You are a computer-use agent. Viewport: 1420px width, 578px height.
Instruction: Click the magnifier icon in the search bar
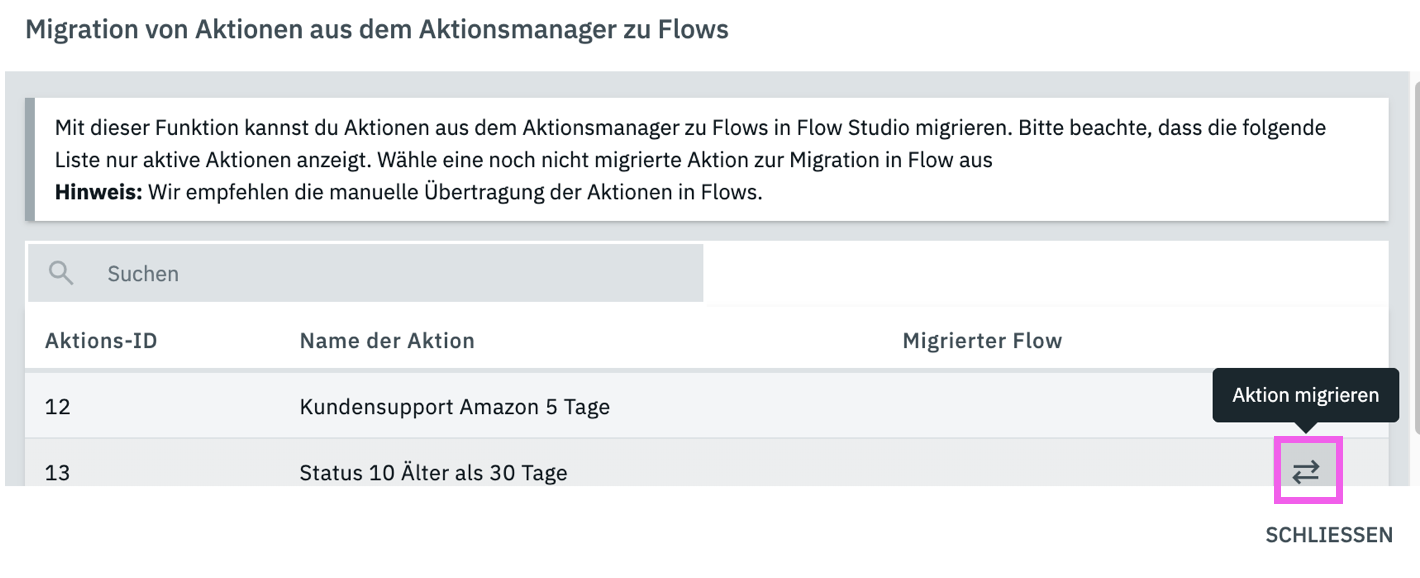point(62,273)
